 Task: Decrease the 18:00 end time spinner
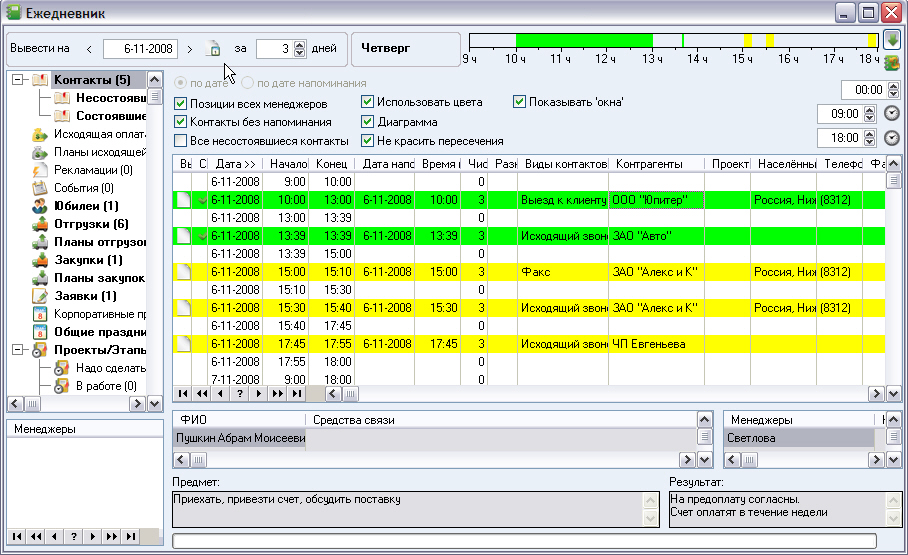pos(869,141)
